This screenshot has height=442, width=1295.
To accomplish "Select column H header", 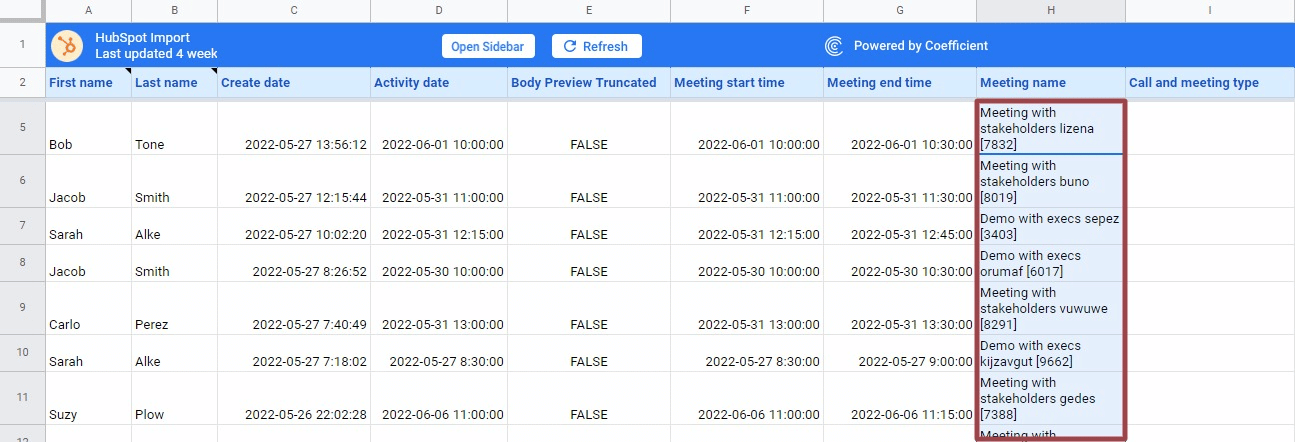I will coord(1050,10).
